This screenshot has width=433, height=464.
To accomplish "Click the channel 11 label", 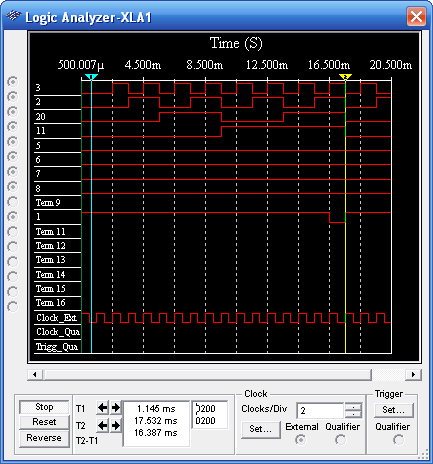I will tap(40, 131).
